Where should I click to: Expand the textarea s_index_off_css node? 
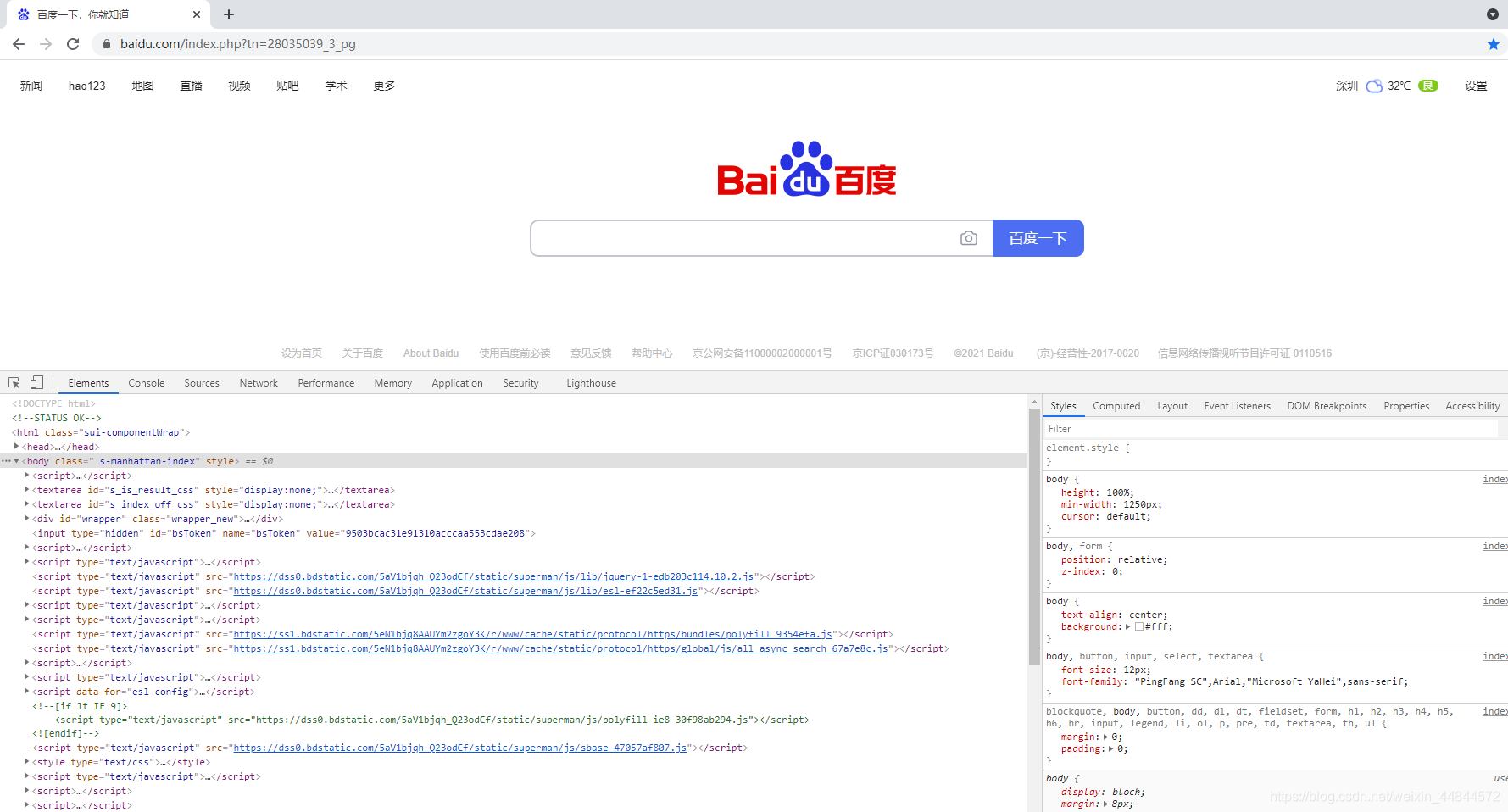[27, 504]
